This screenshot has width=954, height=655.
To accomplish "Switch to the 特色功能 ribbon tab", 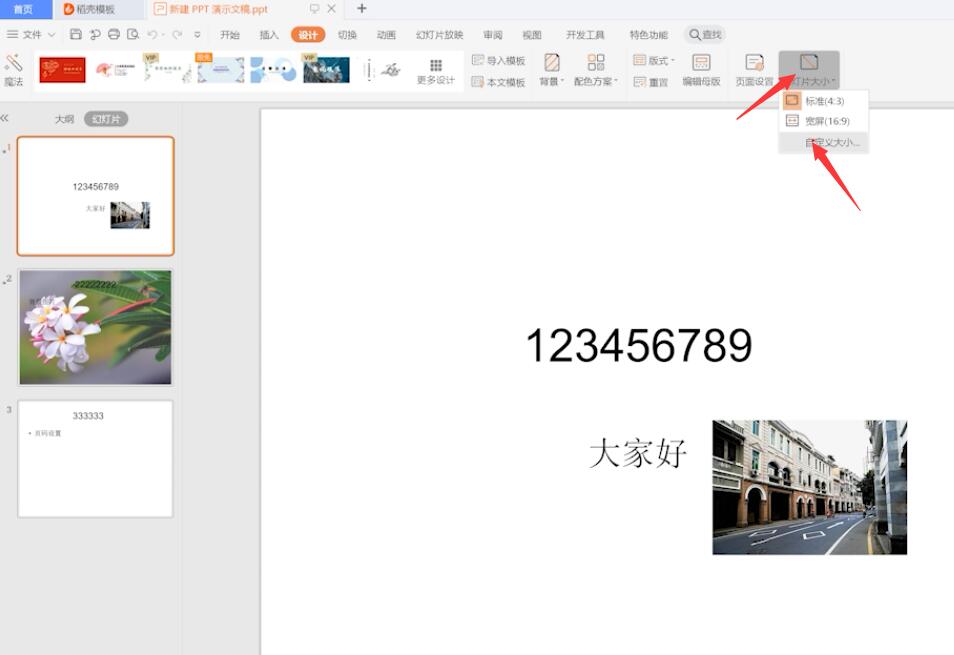I will (649, 35).
